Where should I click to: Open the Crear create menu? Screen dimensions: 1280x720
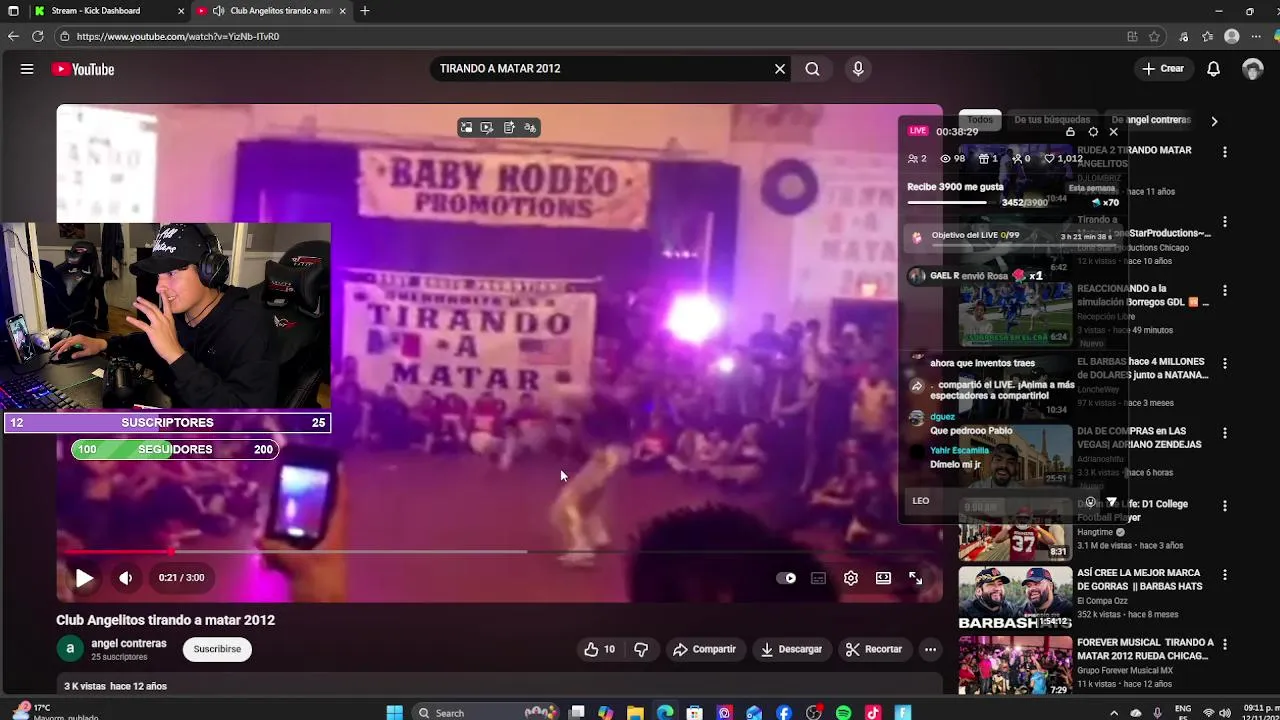[x=1164, y=69]
